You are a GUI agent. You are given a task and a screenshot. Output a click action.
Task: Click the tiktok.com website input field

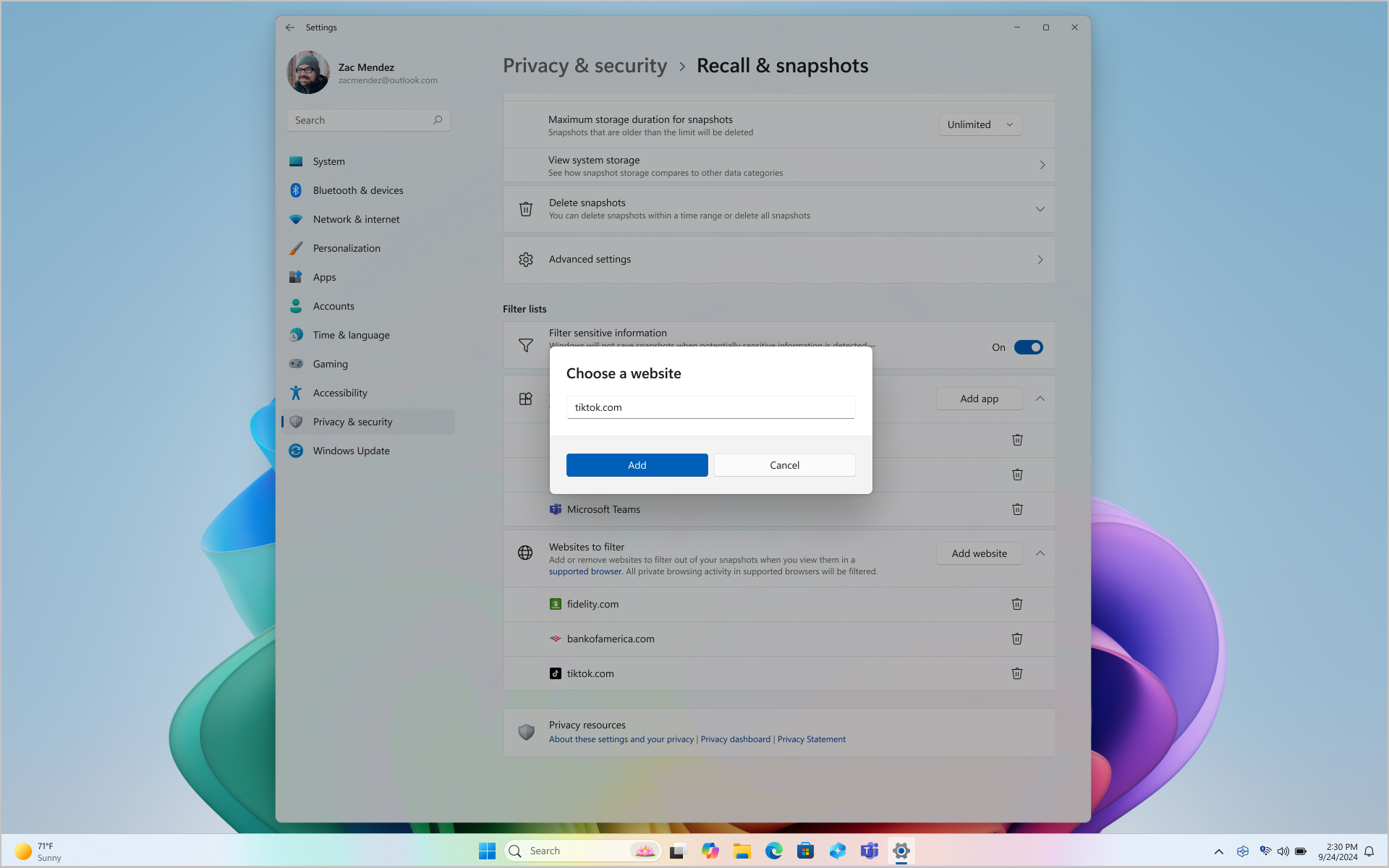coord(711,407)
